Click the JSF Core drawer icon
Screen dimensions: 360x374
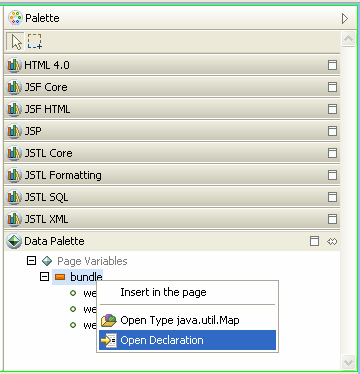(x=14, y=87)
